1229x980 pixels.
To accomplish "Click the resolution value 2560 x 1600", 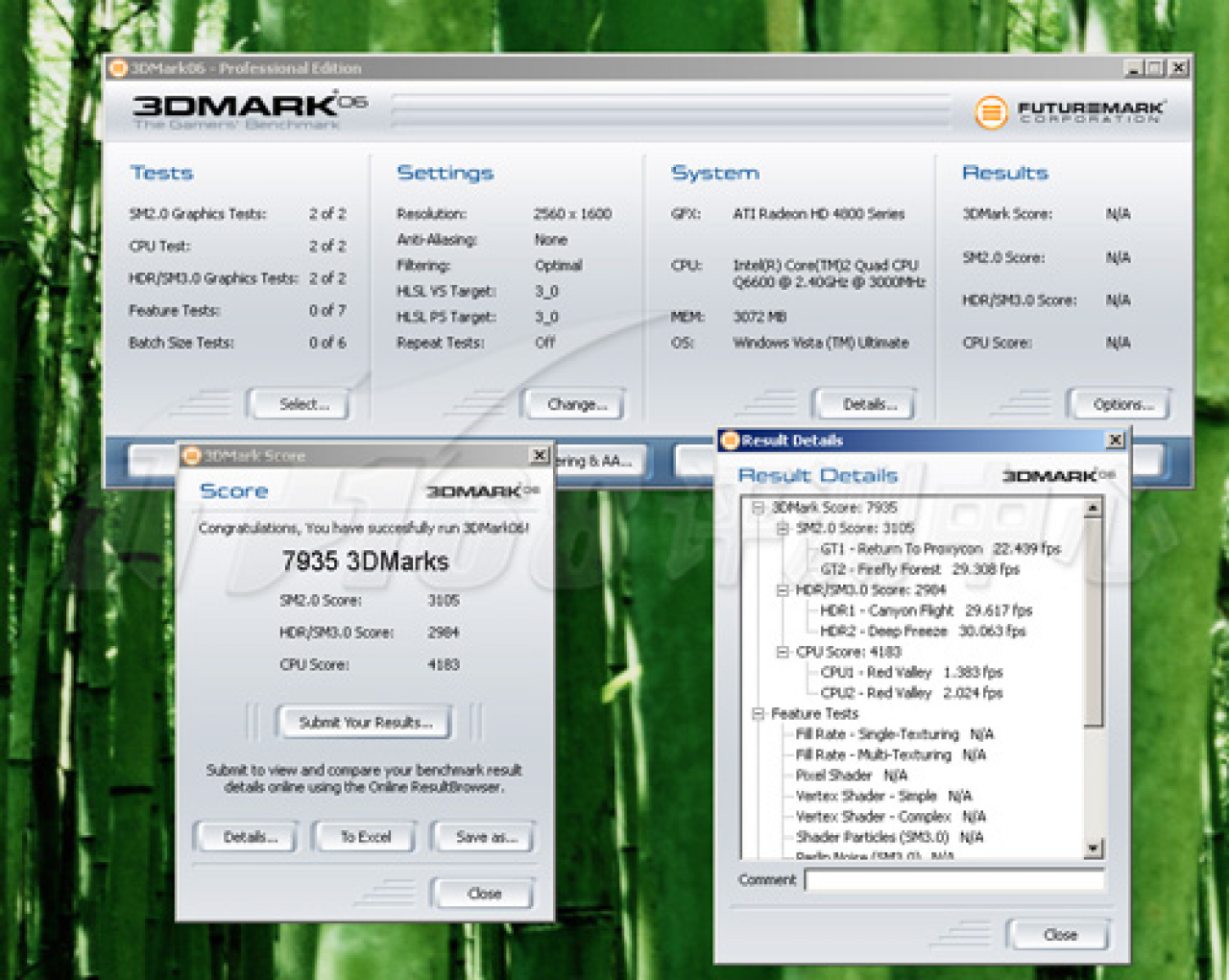I will (572, 214).
